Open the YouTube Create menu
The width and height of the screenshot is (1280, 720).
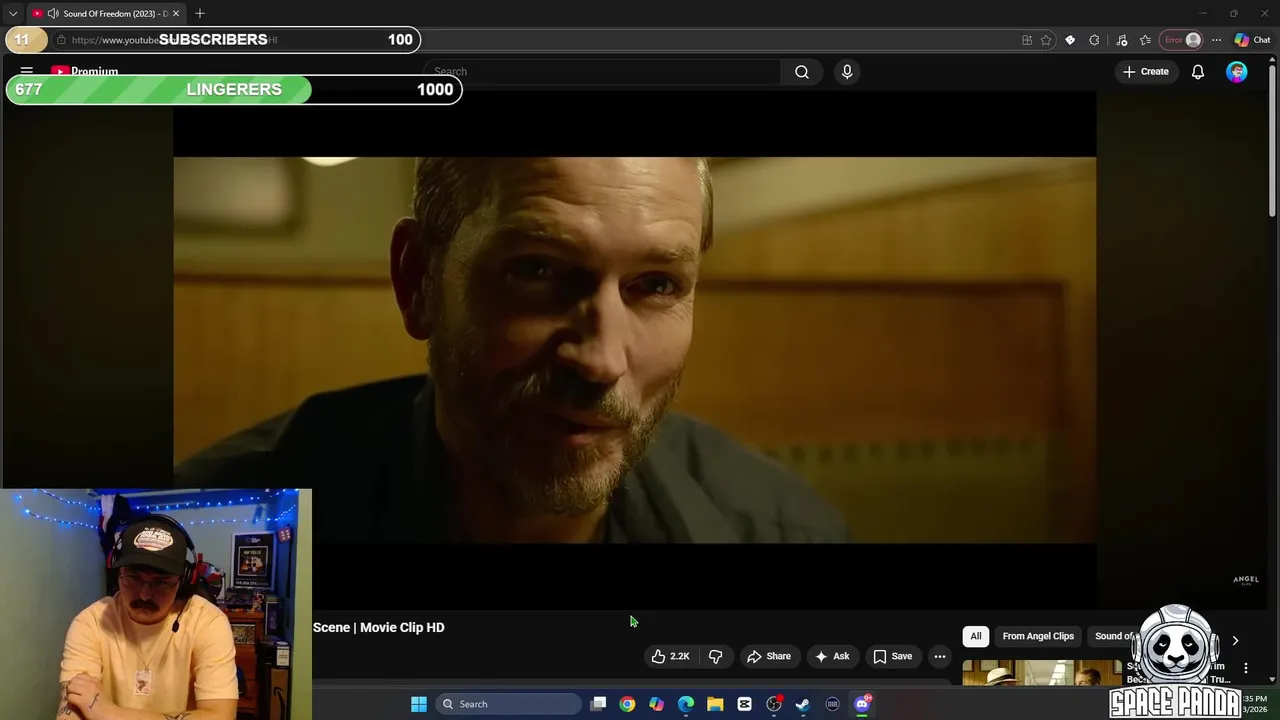pos(1145,72)
